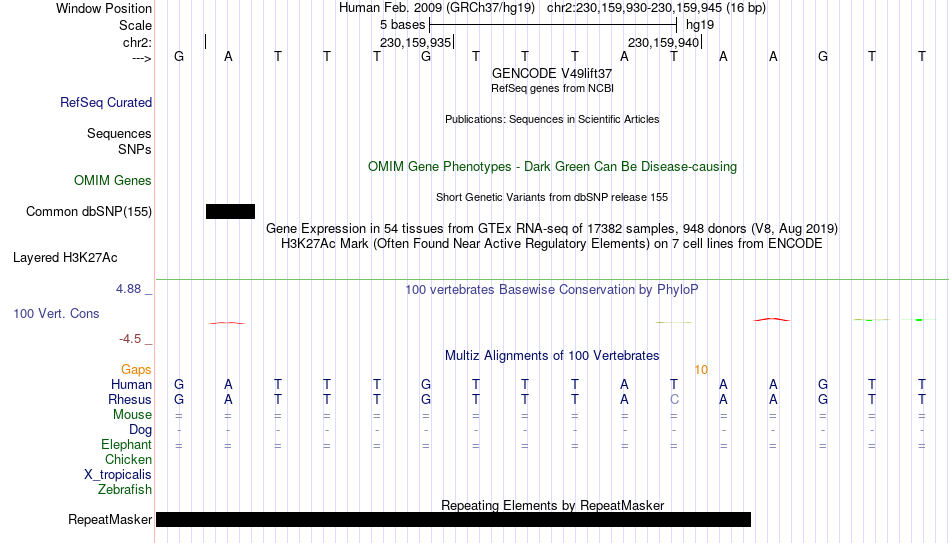This screenshot has width=950, height=543.
Task: Click the GENCODE V49lift37 track title
Action: coord(552,73)
